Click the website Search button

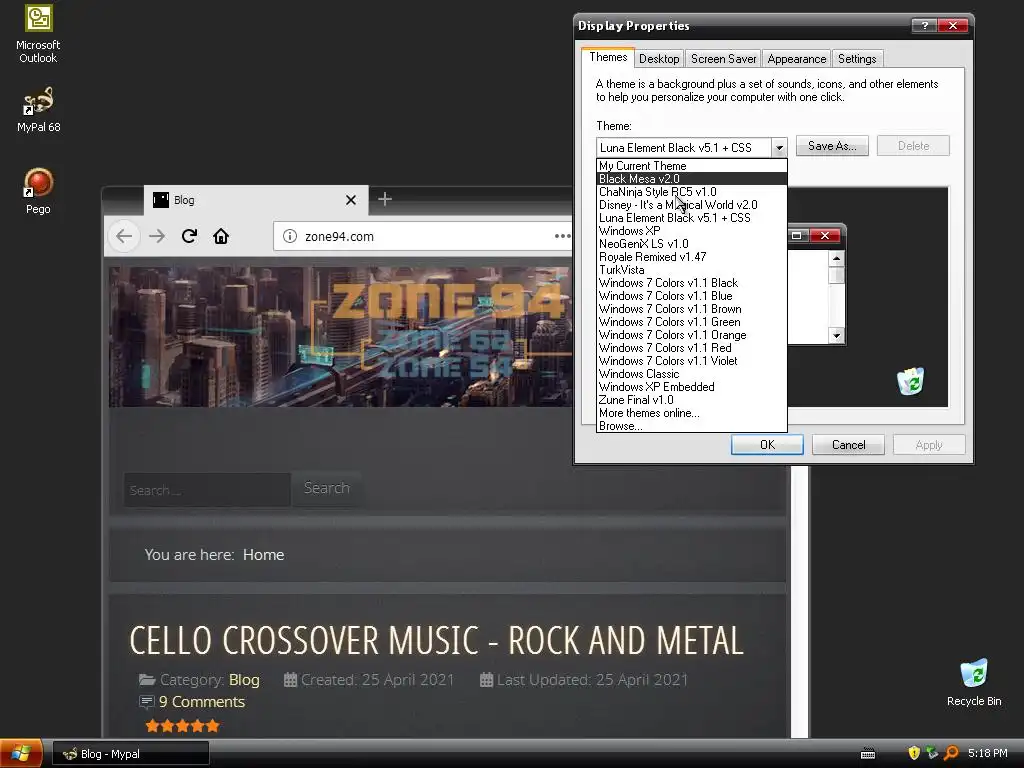pos(327,488)
